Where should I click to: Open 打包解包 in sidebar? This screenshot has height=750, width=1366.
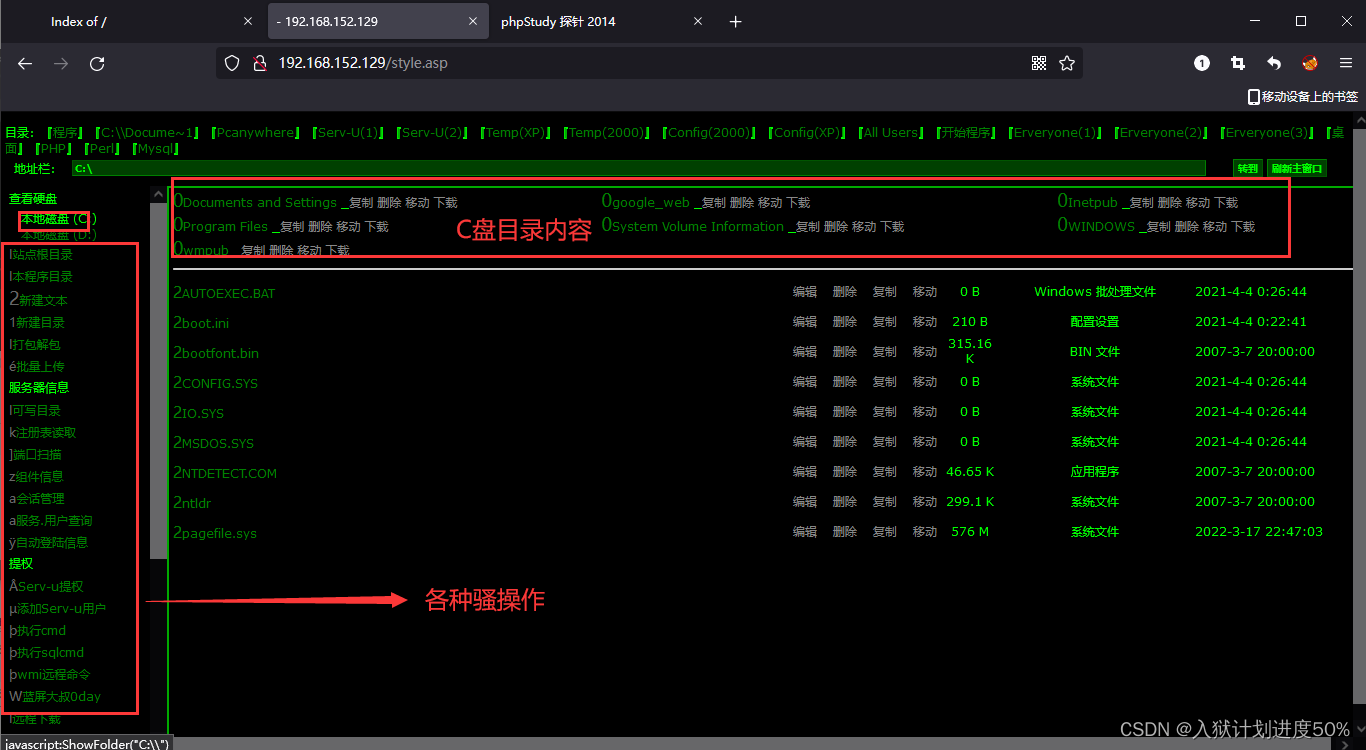click(x=35, y=345)
